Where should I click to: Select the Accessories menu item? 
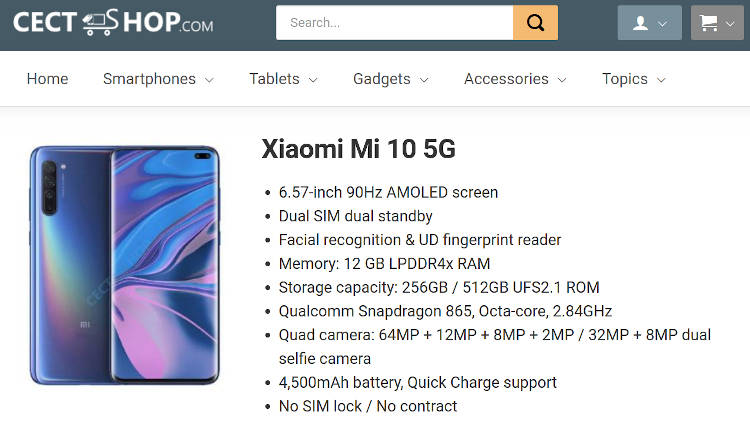point(506,78)
